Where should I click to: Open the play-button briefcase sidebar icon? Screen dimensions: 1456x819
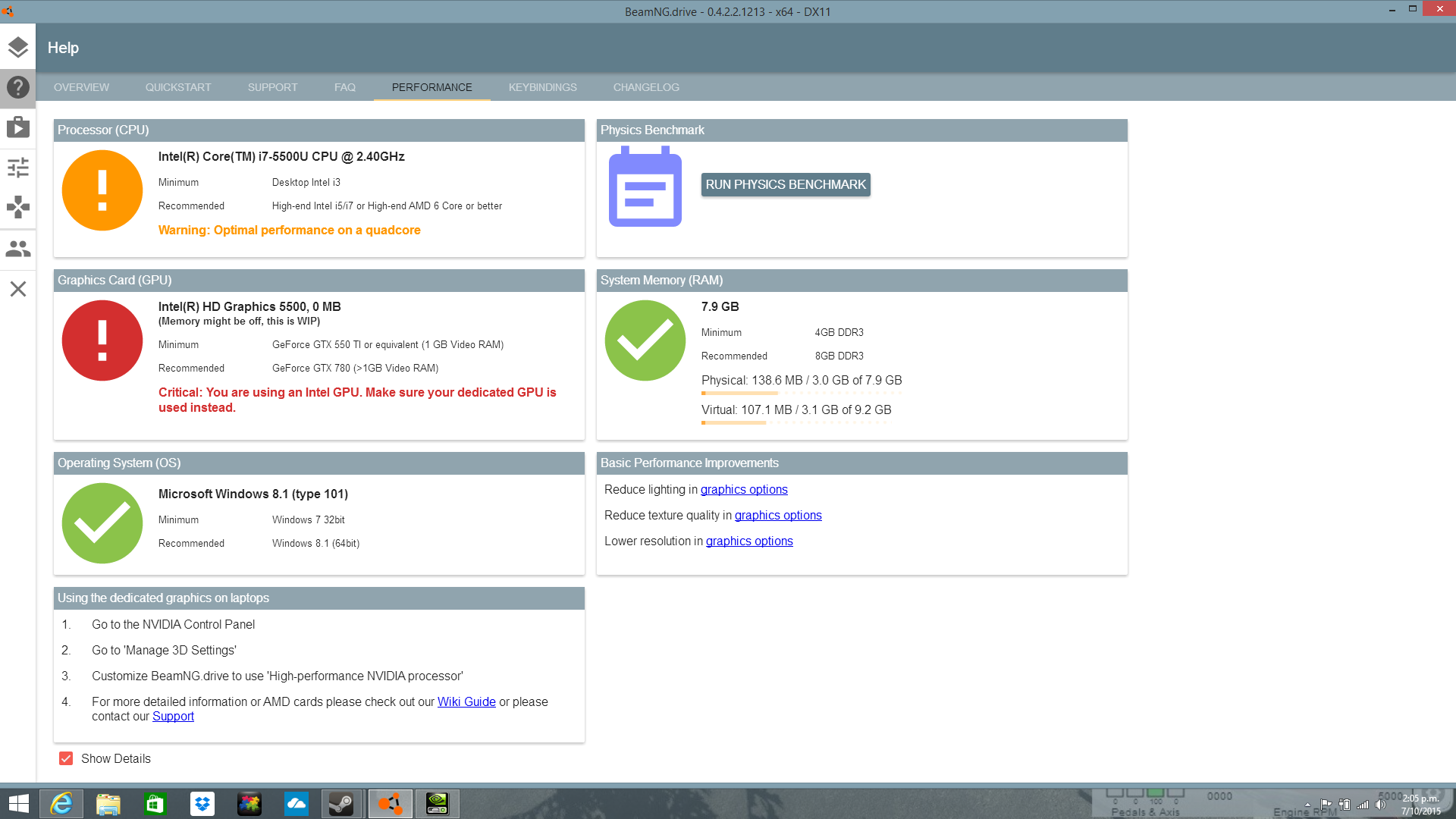tap(17, 127)
